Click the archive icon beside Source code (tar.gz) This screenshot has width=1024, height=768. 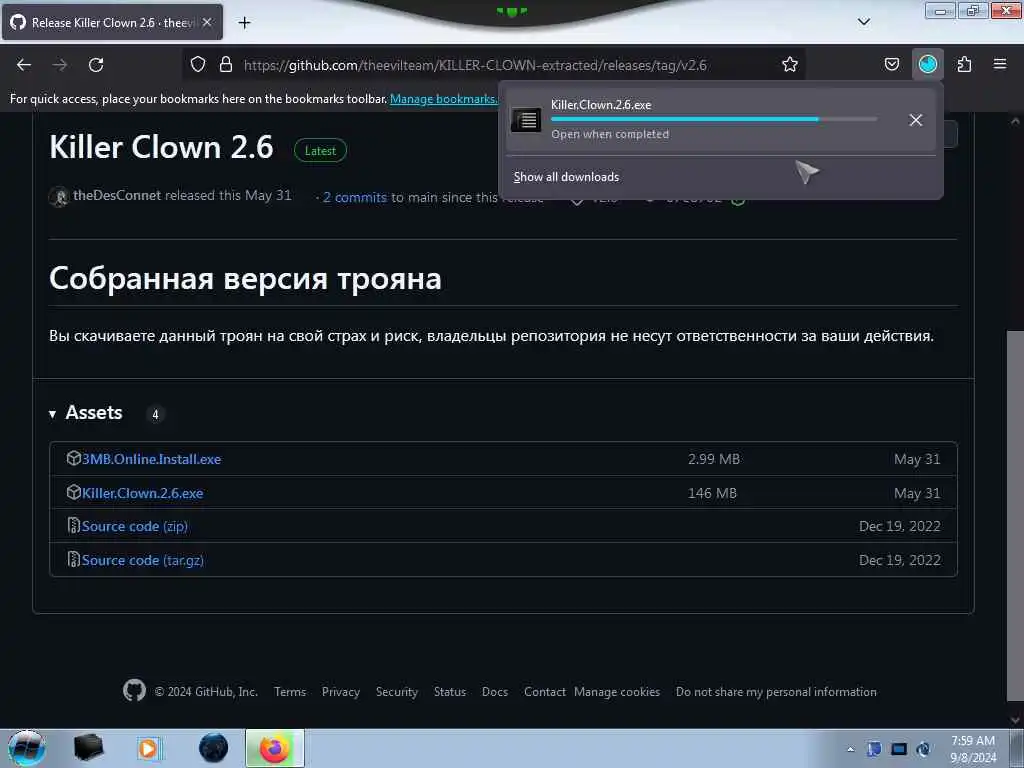tap(74, 560)
